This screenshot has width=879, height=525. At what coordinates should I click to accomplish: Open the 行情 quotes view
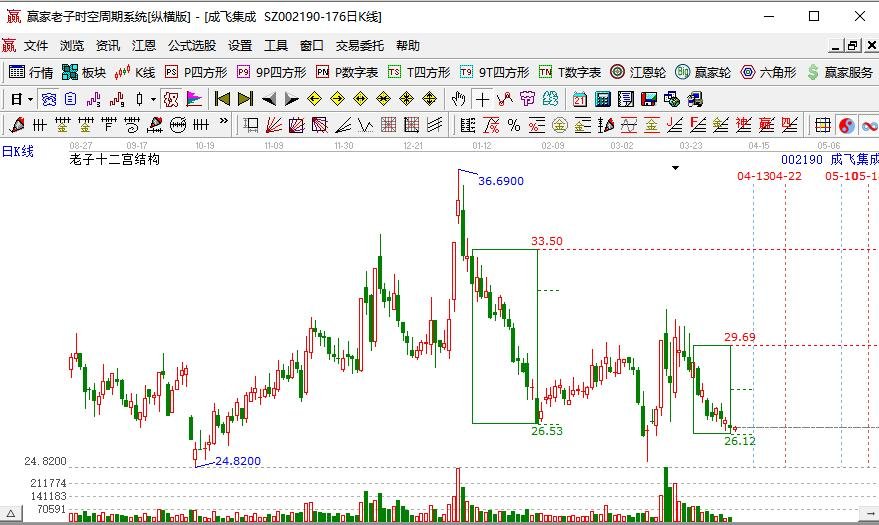click(x=31, y=72)
